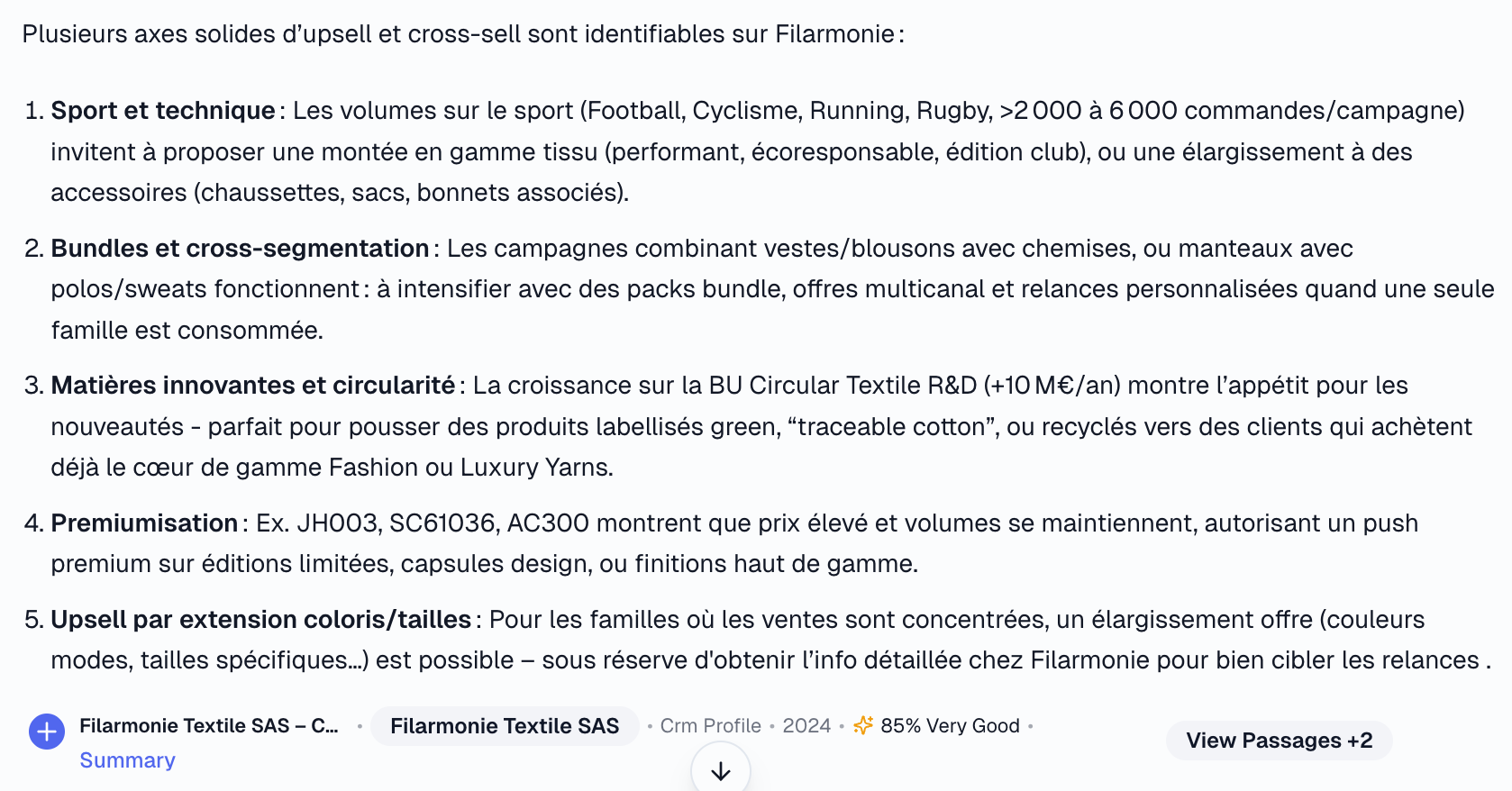Image resolution: width=1512 pixels, height=791 pixels.
Task: Open the Summary link under the source
Action: coord(127,760)
